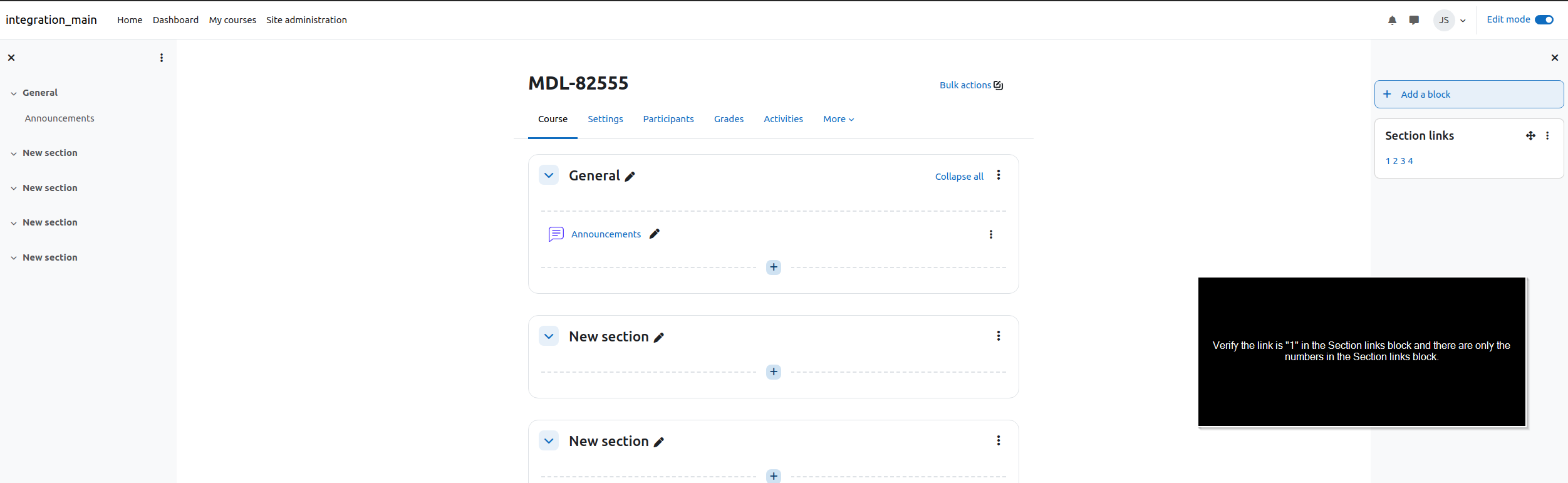1568x483 pixels.
Task: Open the Grades tab
Action: [729, 119]
